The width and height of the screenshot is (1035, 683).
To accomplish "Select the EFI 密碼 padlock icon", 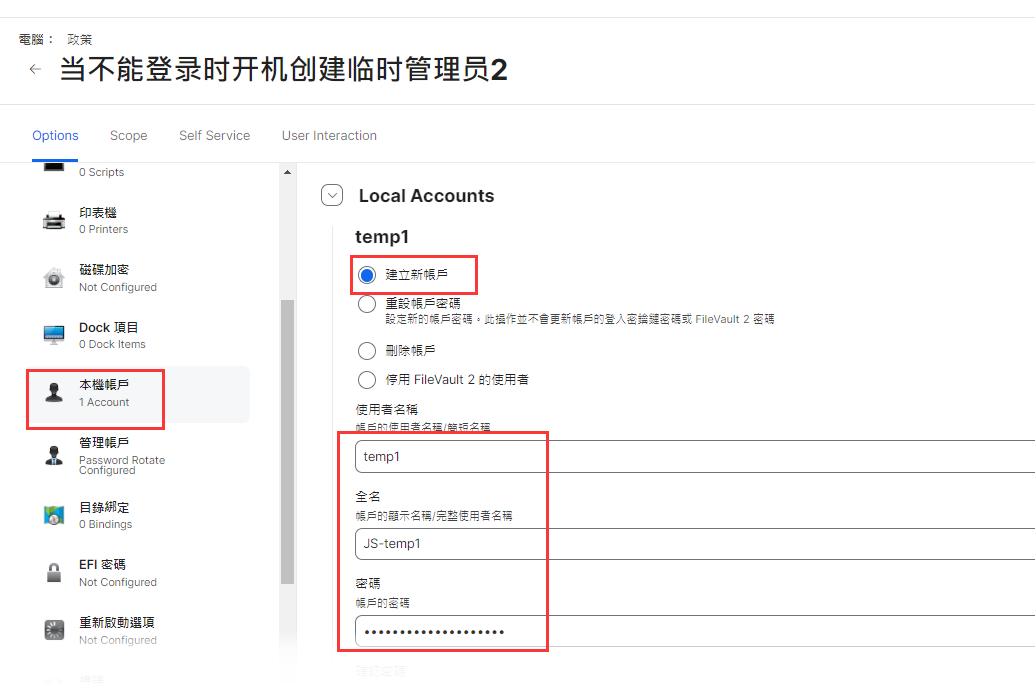I will pos(54,573).
